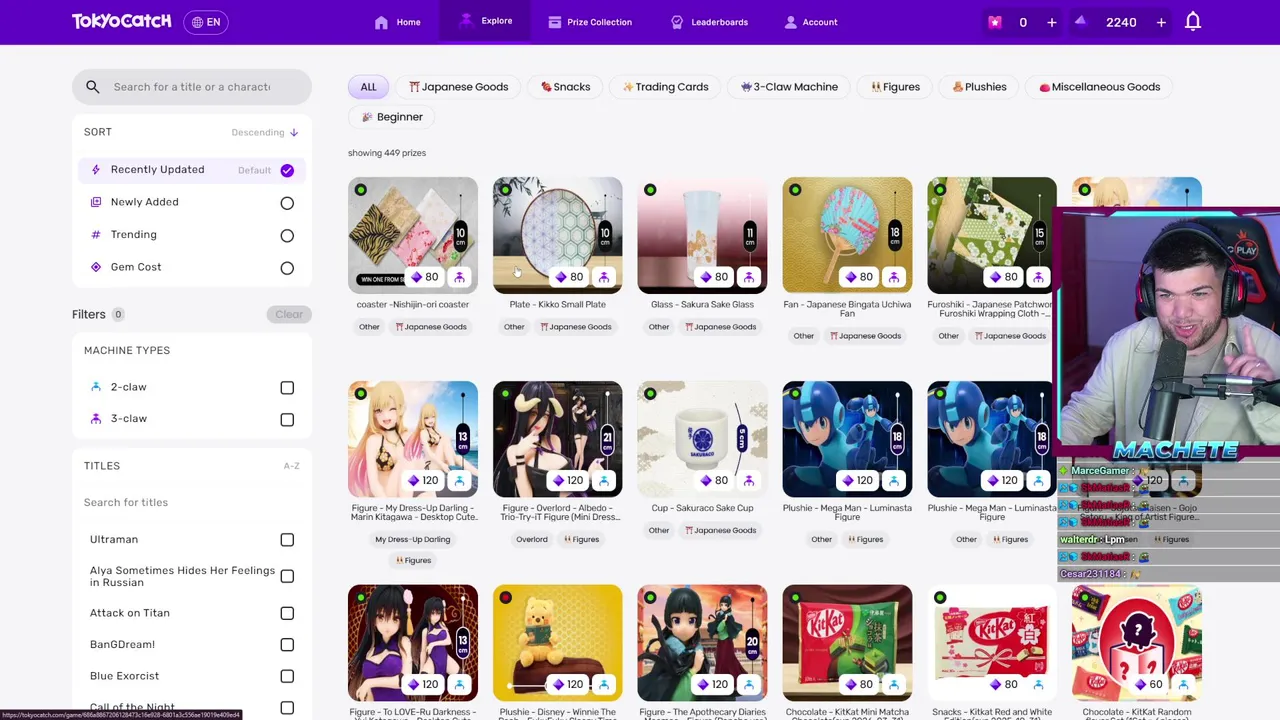Add gems with plus beside 2240

pos(1161,22)
